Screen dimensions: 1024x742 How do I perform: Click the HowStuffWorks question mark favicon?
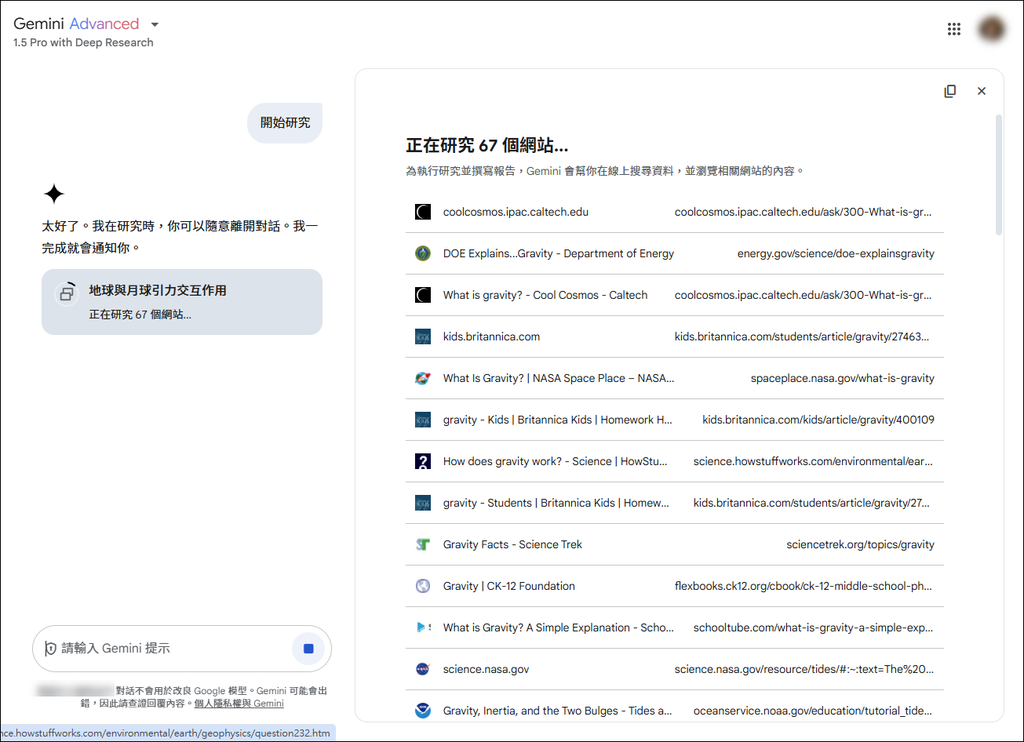coord(423,461)
